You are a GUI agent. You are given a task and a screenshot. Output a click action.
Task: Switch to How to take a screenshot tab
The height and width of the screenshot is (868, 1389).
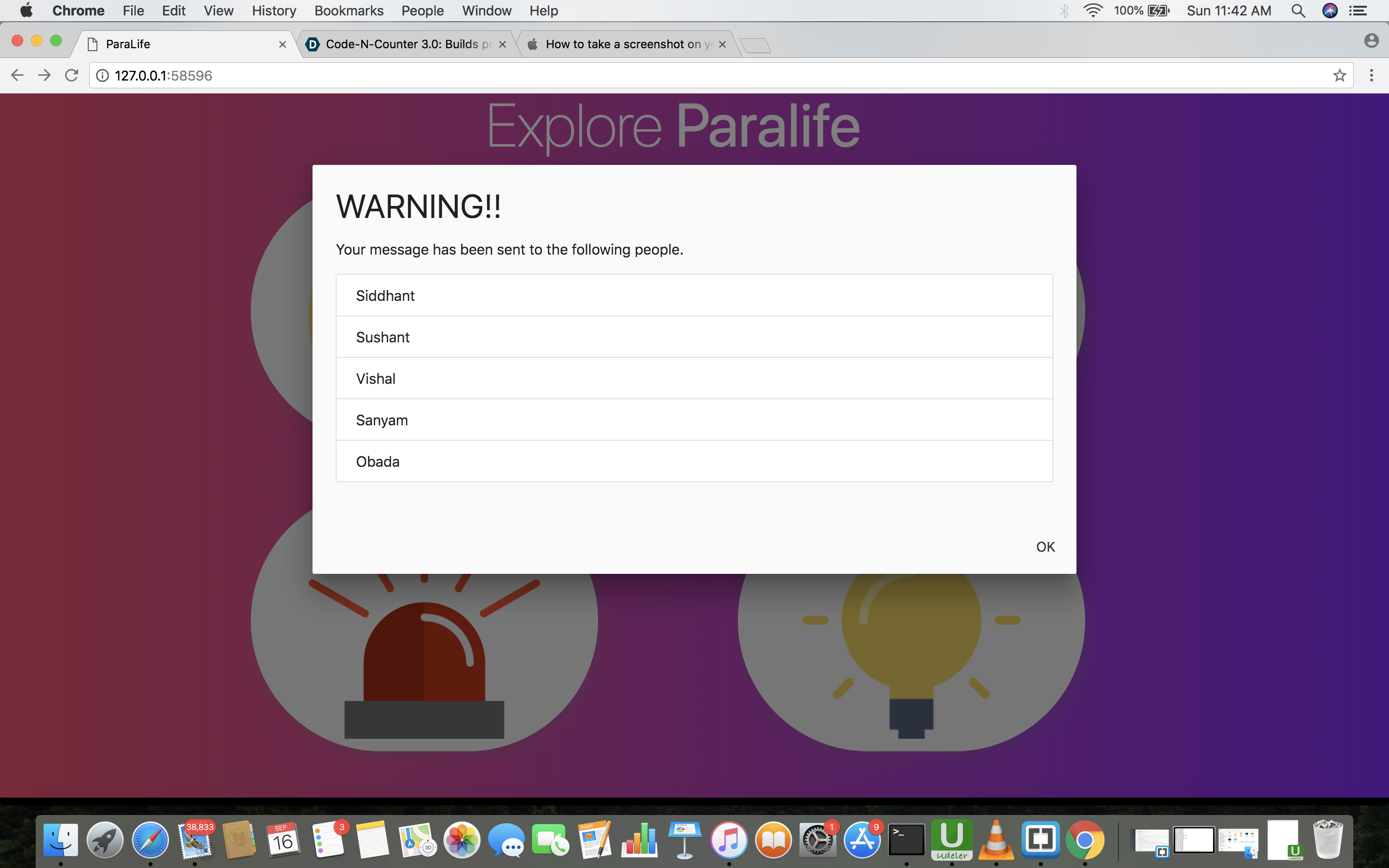(x=626, y=44)
